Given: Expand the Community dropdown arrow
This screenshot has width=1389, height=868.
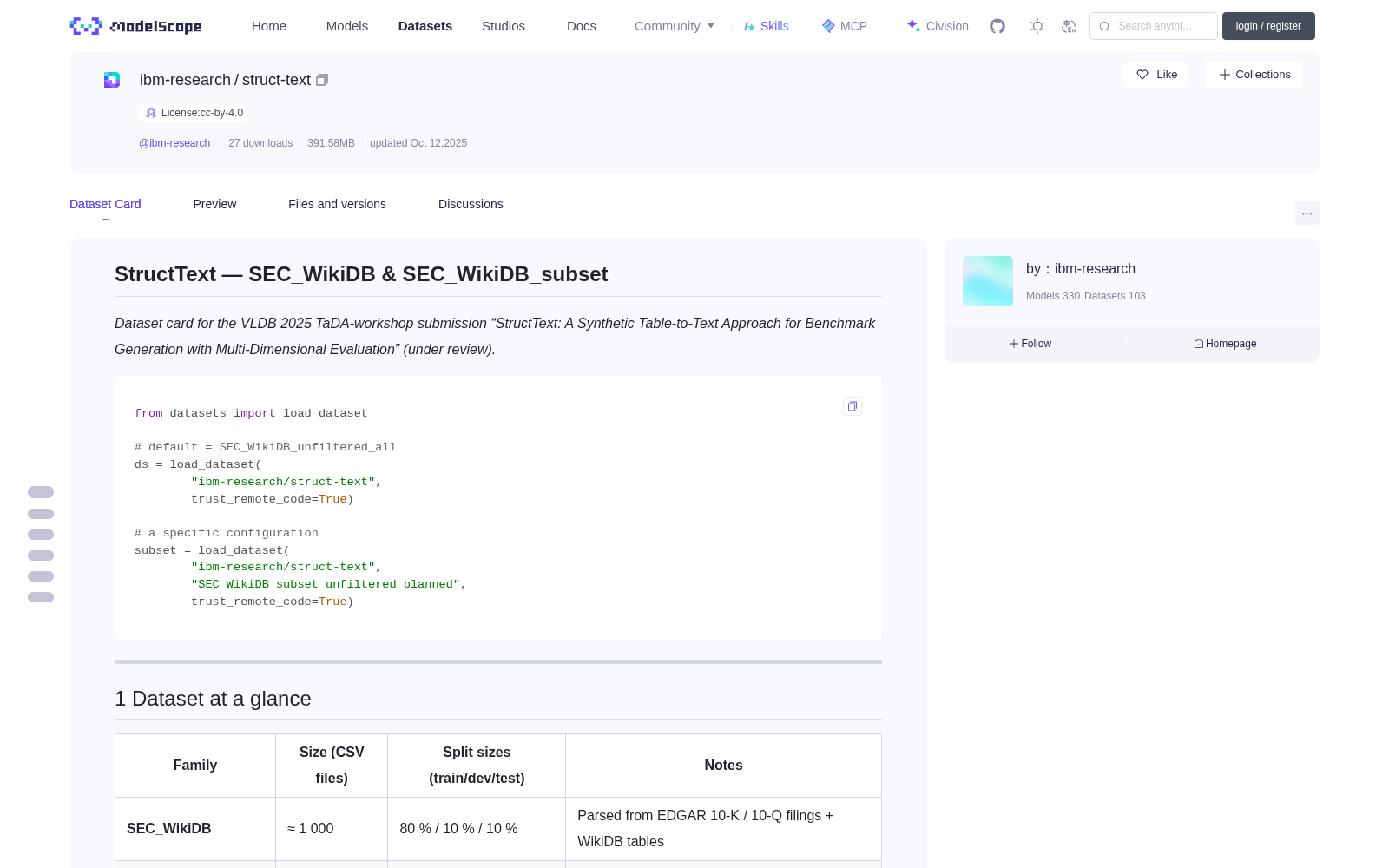Looking at the screenshot, I should pyautogui.click(x=711, y=26).
